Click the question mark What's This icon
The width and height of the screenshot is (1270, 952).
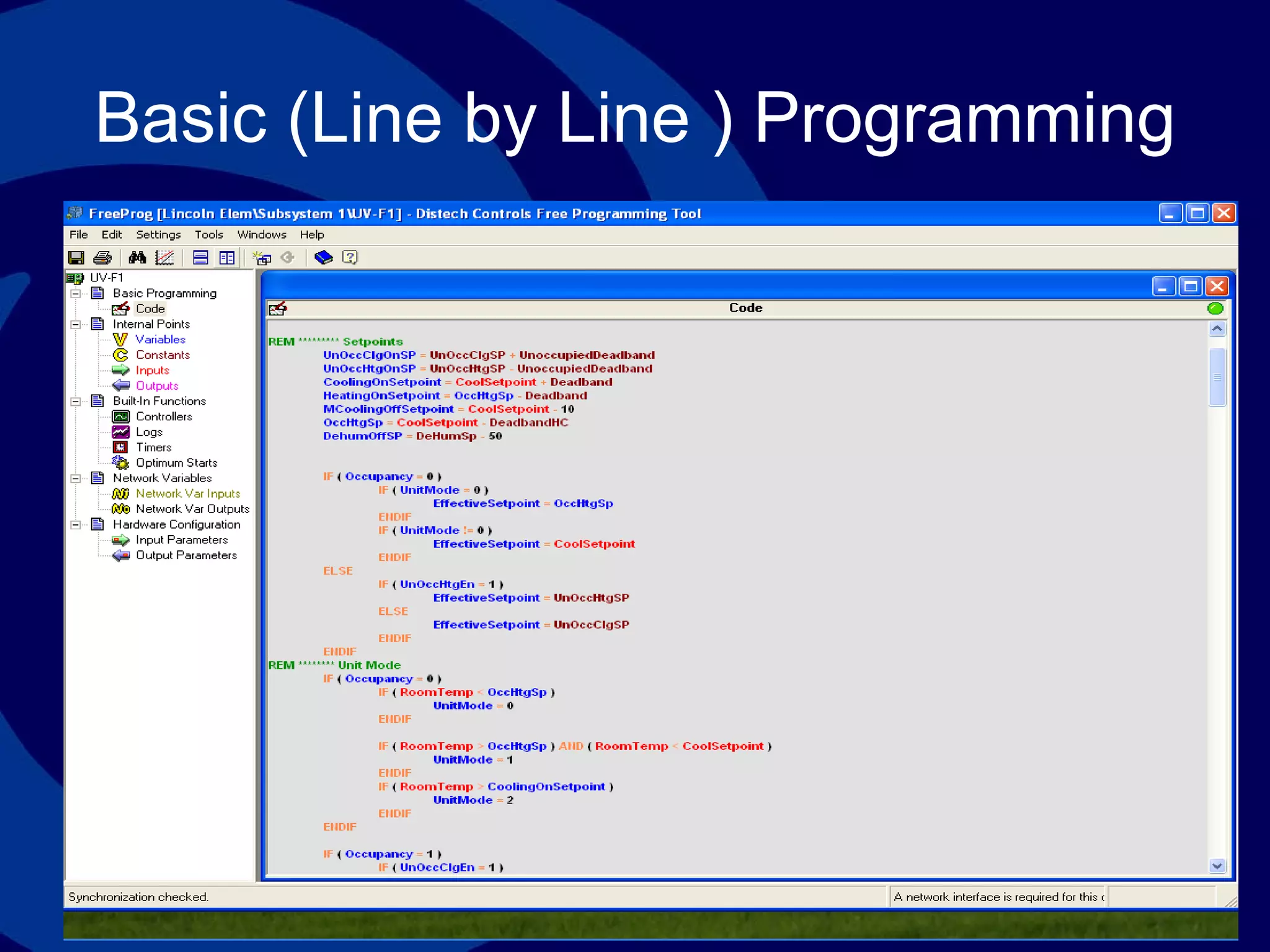point(350,258)
